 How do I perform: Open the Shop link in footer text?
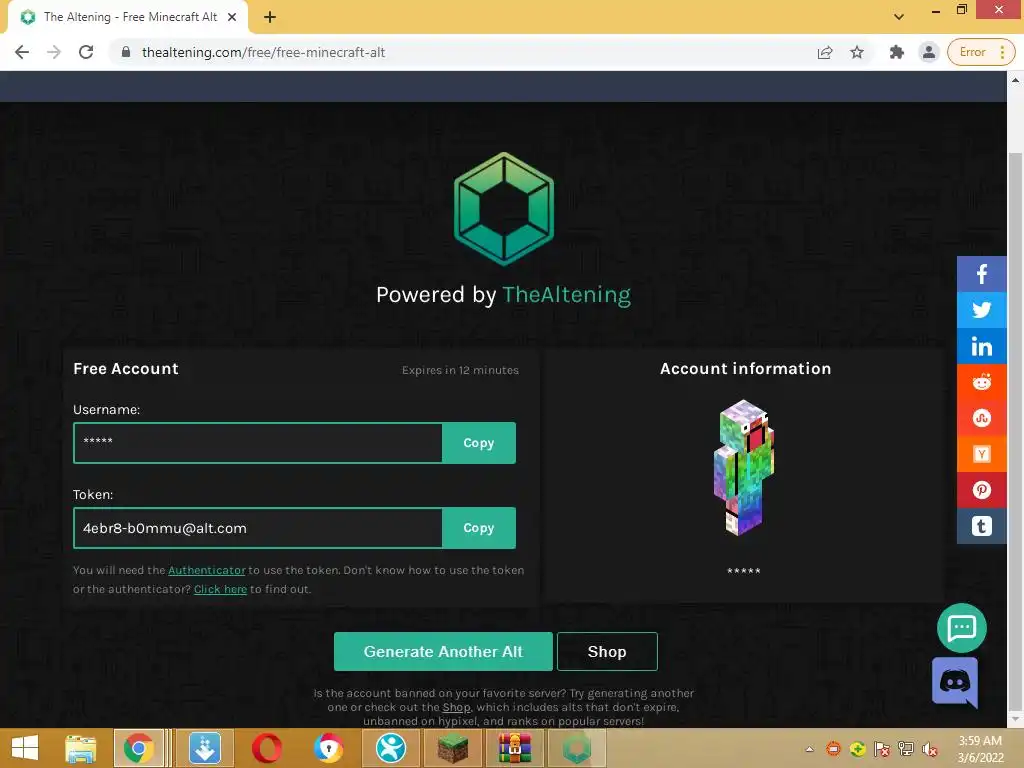click(456, 707)
